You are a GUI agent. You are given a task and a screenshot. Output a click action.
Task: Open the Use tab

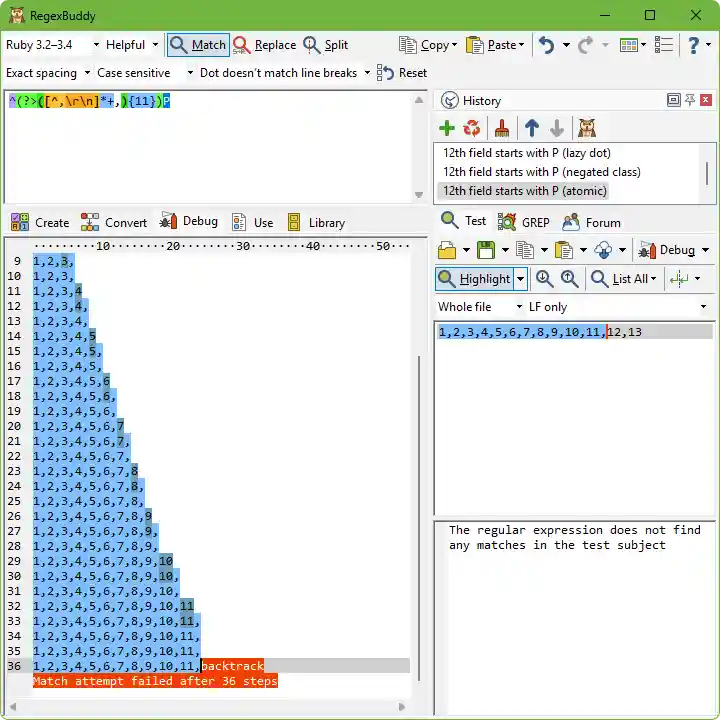[253, 222]
